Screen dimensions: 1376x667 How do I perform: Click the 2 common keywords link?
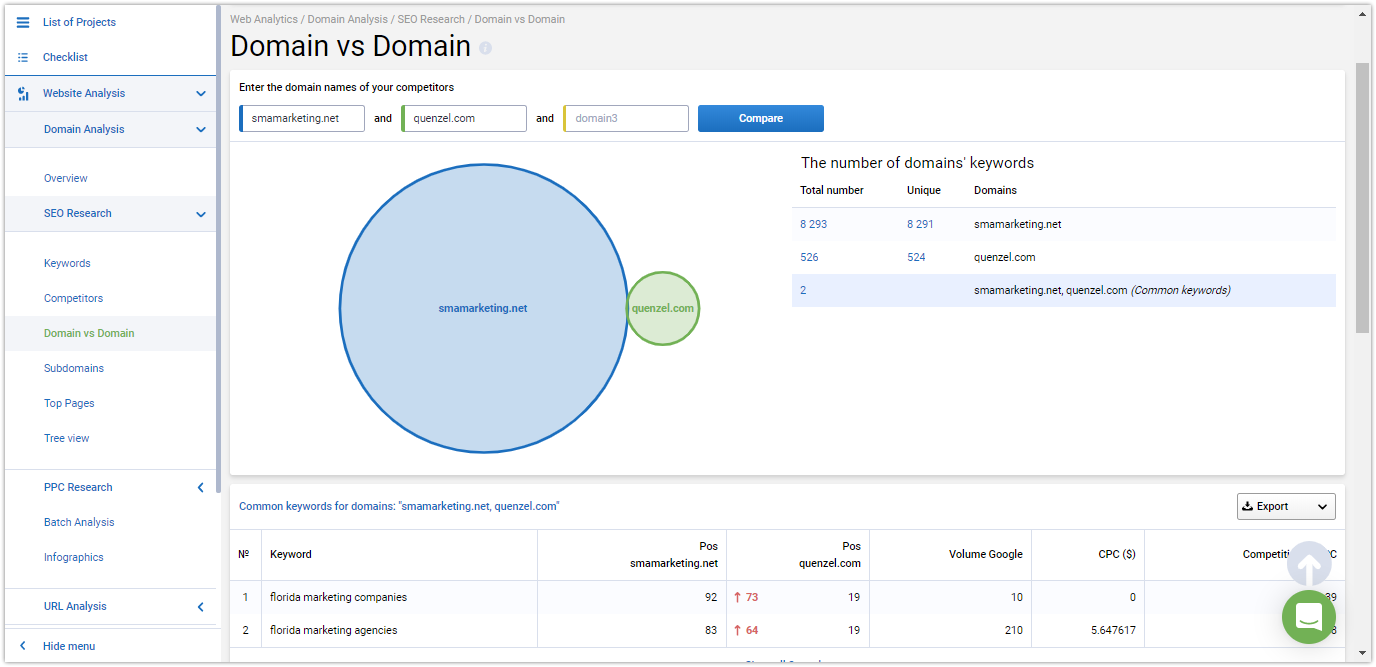point(803,290)
